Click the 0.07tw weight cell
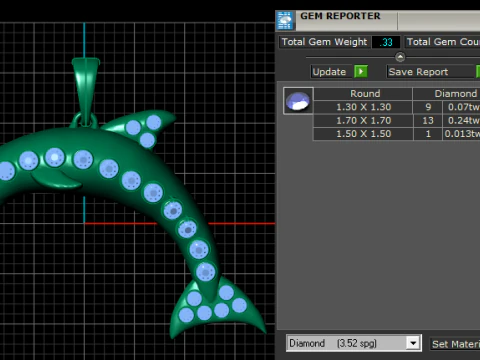 [x=462, y=107]
